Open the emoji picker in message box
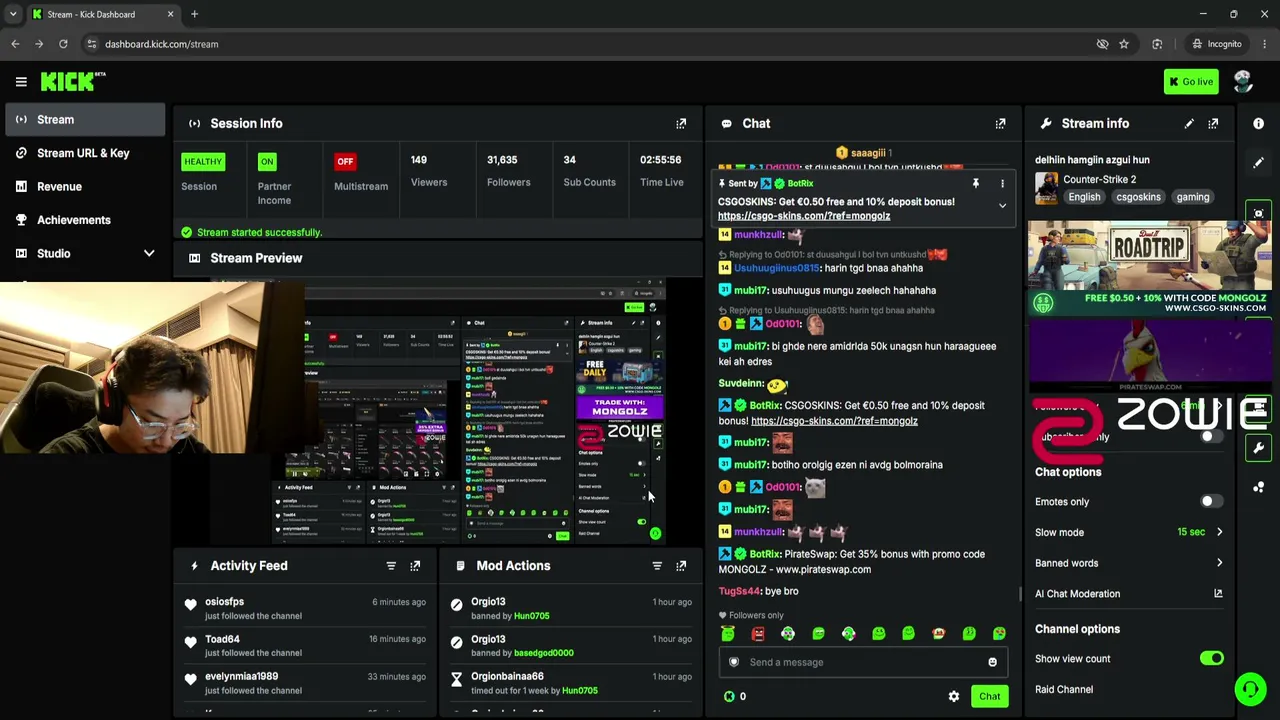This screenshot has height=720, width=1280. coord(992,662)
